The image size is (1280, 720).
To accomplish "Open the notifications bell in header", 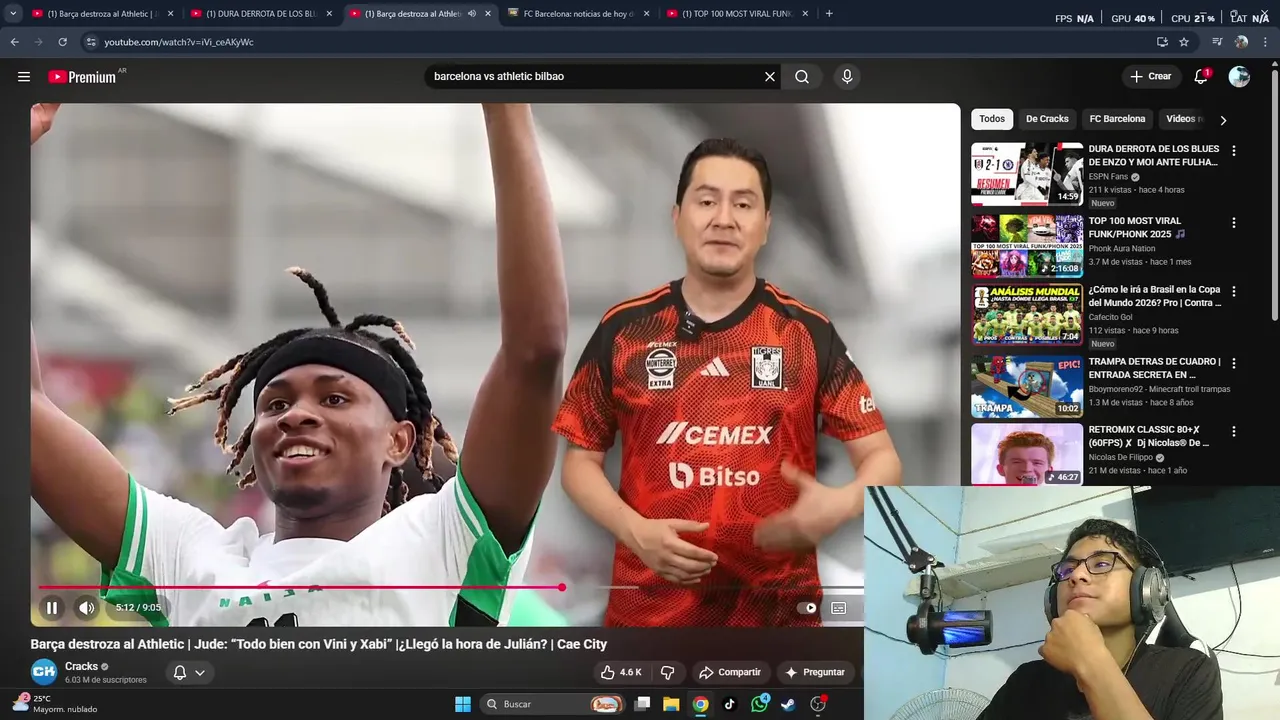I will point(1201,77).
